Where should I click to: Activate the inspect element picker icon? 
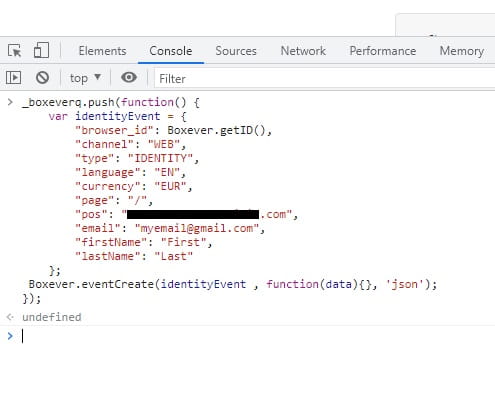15,51
